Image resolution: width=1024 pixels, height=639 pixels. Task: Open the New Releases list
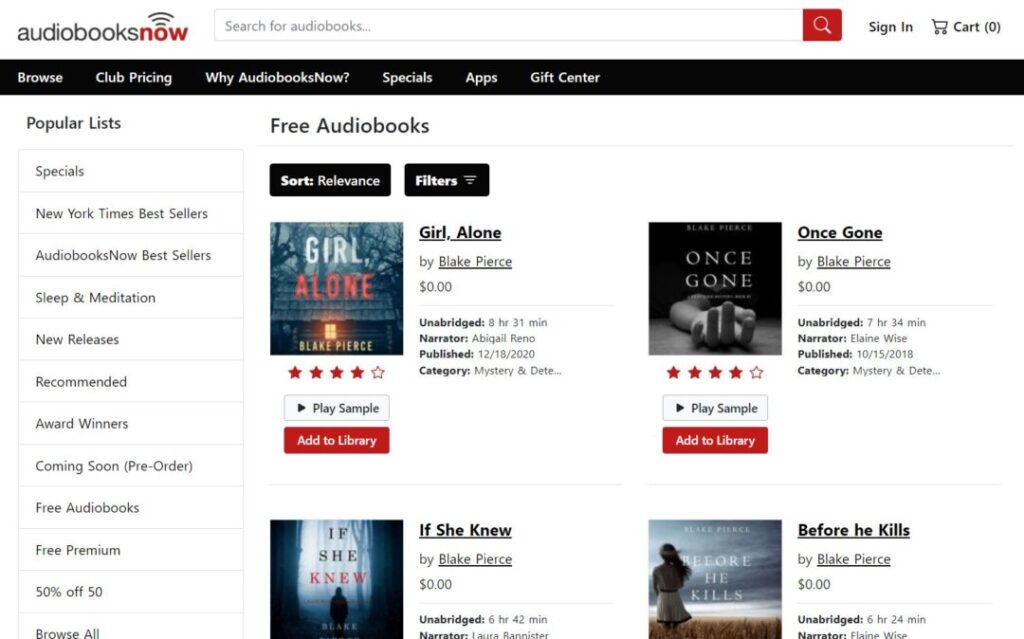pyautogui.click(x=131, y=339)
